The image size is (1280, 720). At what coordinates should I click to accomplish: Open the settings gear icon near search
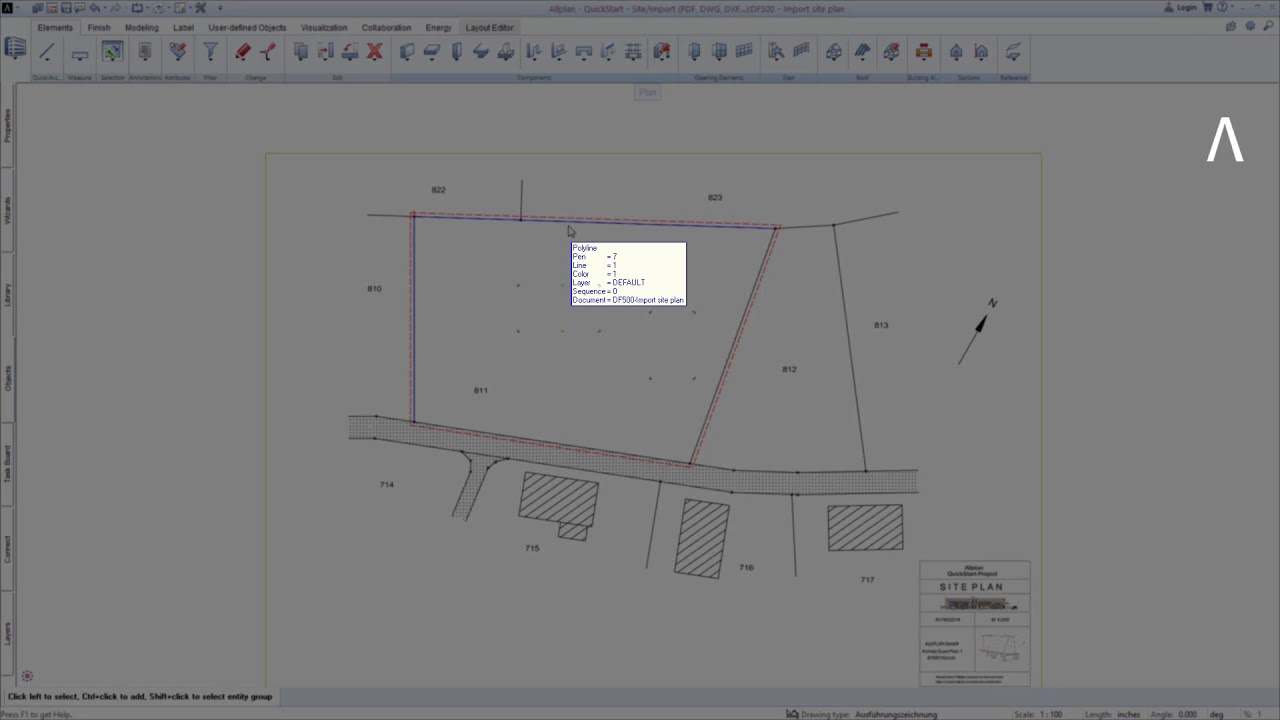[x=1250, y=27]
